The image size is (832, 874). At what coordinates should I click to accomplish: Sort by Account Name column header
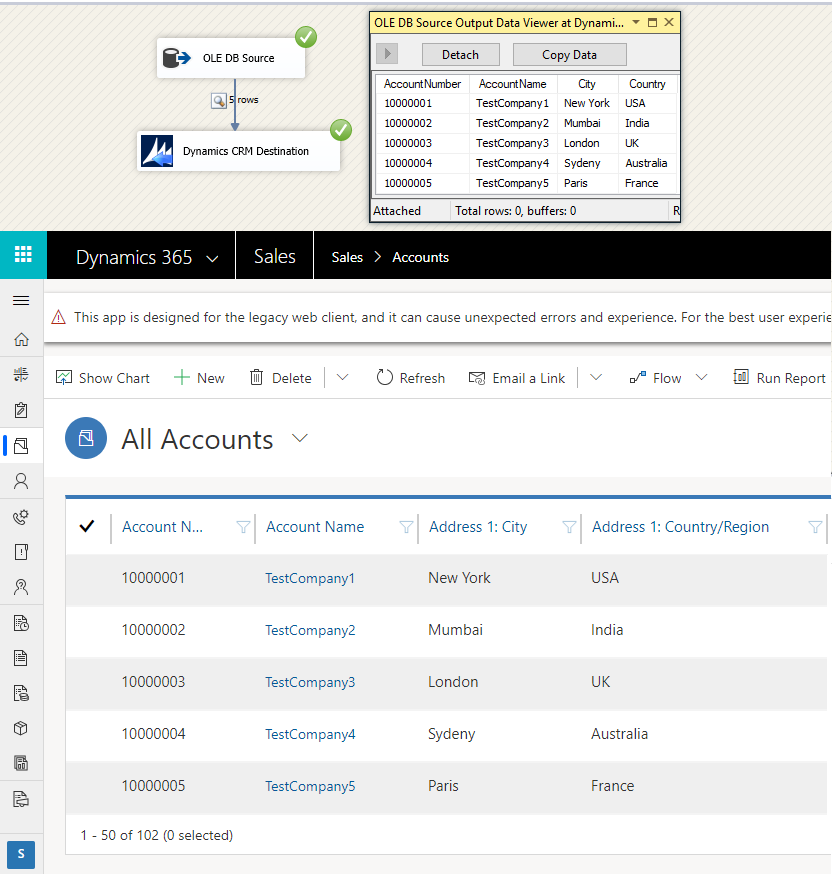click(315, 527)
